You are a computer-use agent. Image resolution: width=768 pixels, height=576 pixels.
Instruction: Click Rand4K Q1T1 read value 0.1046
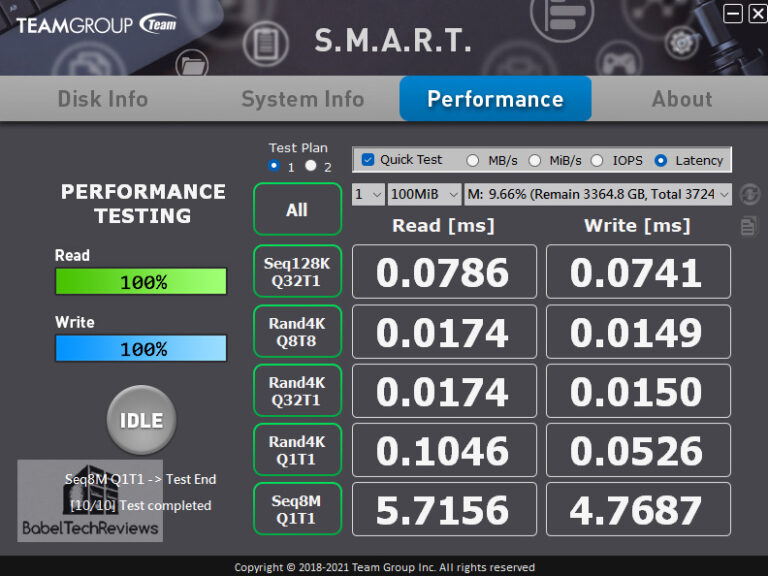(444, 450)
